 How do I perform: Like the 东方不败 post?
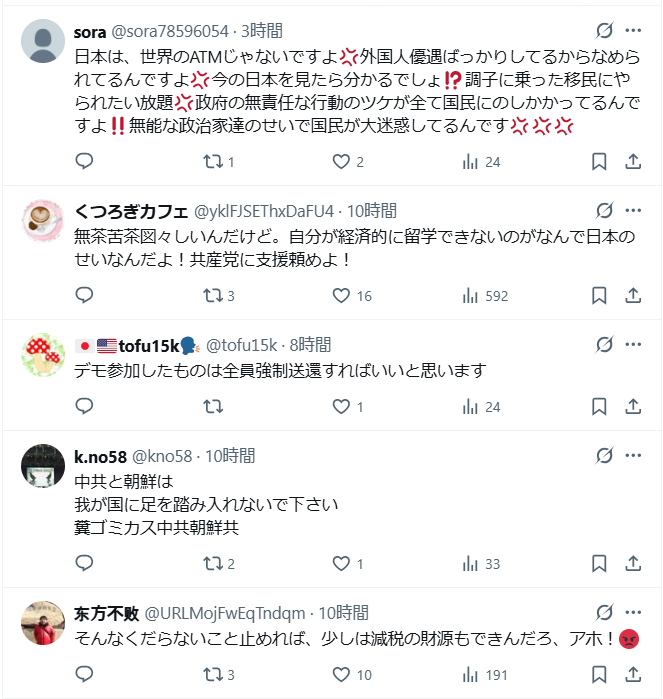coord(352,674)
